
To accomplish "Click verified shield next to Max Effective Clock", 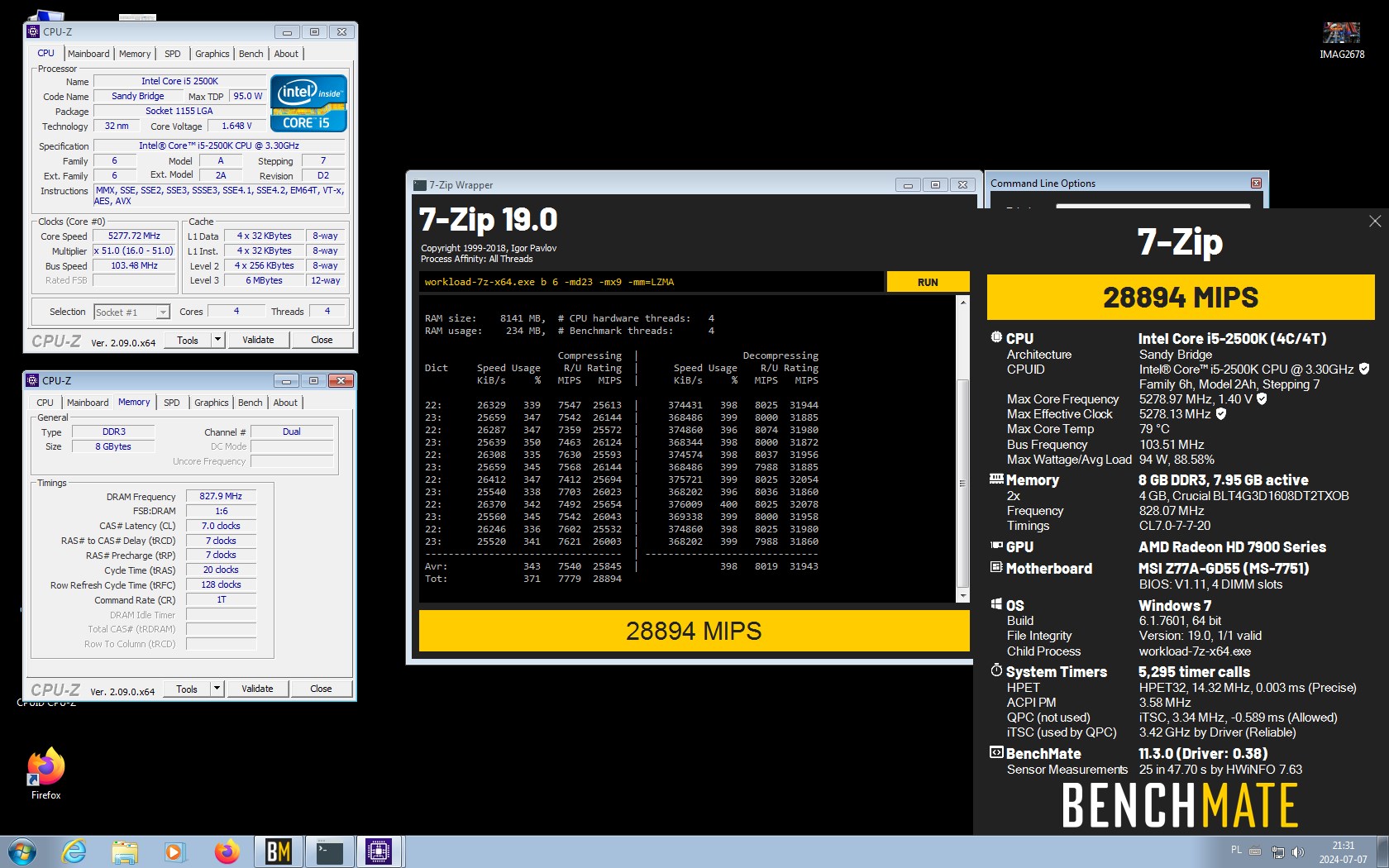I will (1220, 413).
